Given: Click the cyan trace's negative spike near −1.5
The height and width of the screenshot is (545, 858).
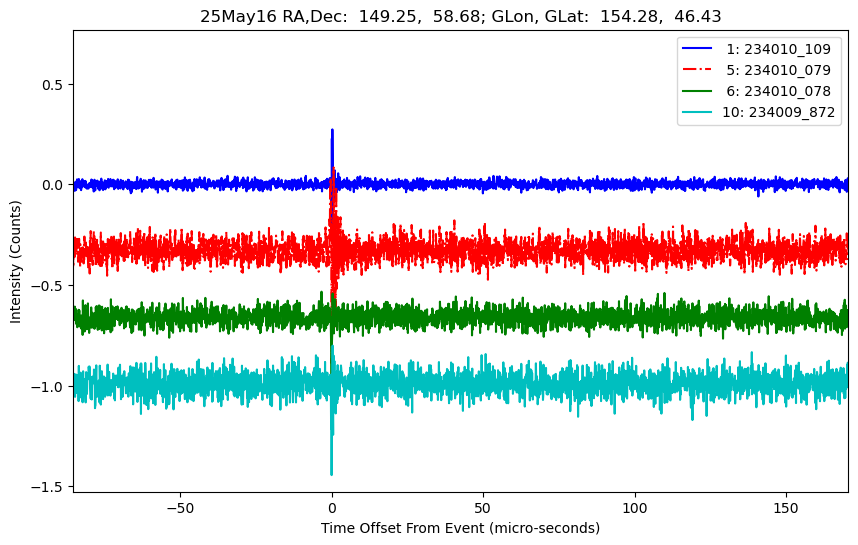Looking at the screenshot, I should coord(332,473).
